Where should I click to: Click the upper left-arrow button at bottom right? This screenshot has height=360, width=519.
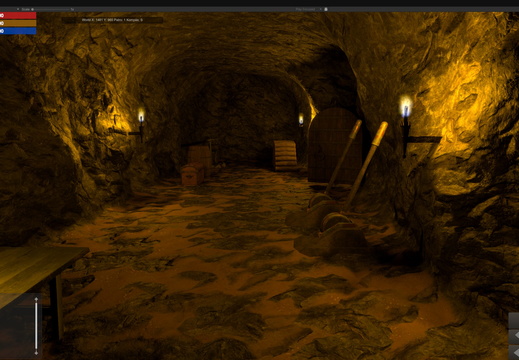tap(515, 336)
